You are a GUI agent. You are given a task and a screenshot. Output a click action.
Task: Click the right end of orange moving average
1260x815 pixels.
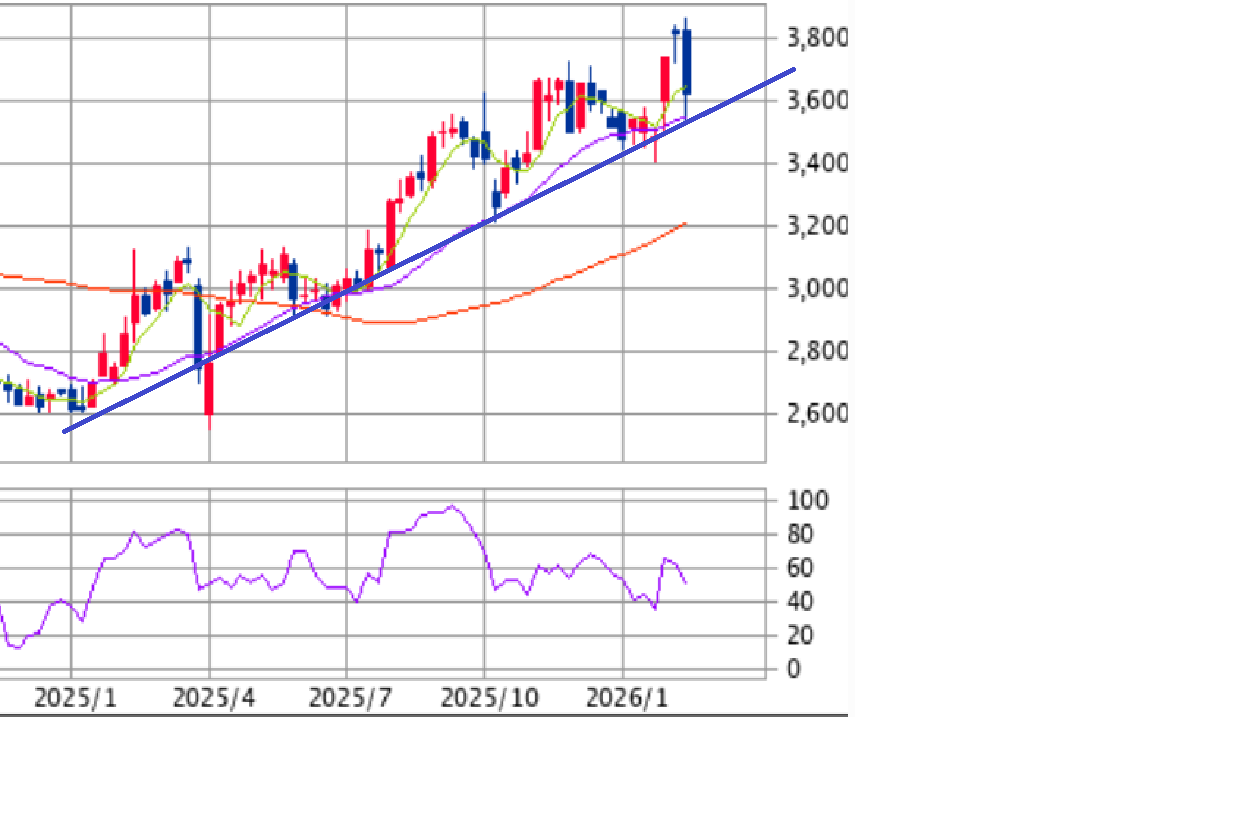685,223
